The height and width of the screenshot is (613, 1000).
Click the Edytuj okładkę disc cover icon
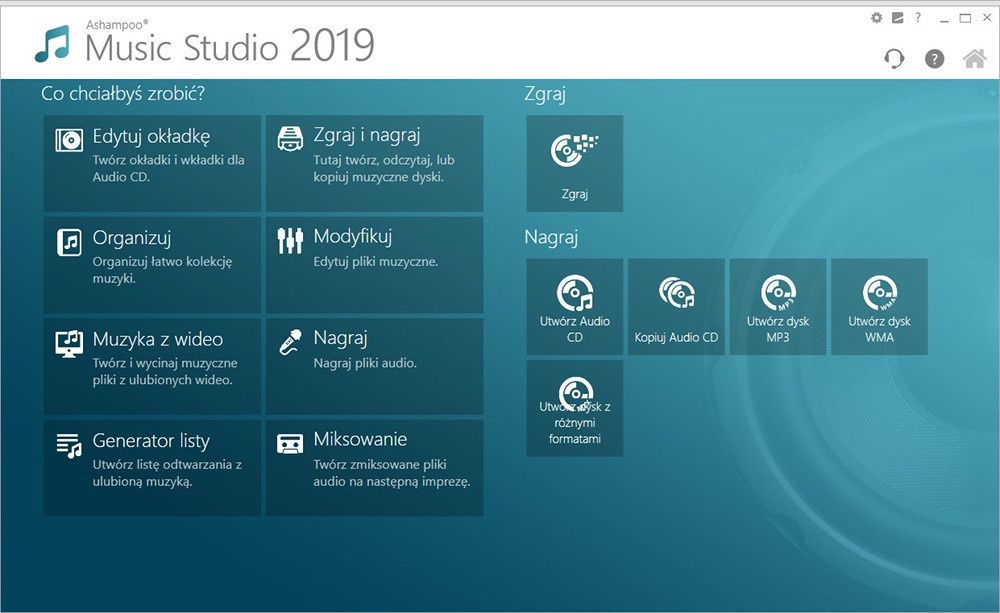pyautogui.click(x=69, y=140)
